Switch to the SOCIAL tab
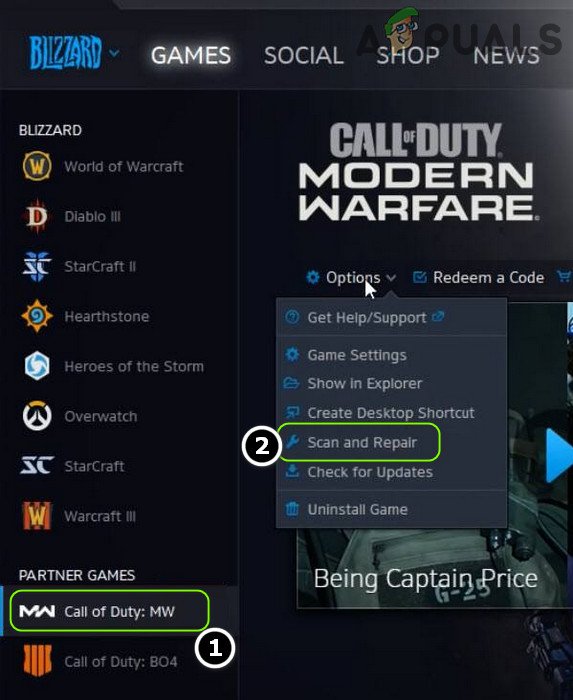Image resolution: width=573 pixels, height=700 pixels. (303, 56)
